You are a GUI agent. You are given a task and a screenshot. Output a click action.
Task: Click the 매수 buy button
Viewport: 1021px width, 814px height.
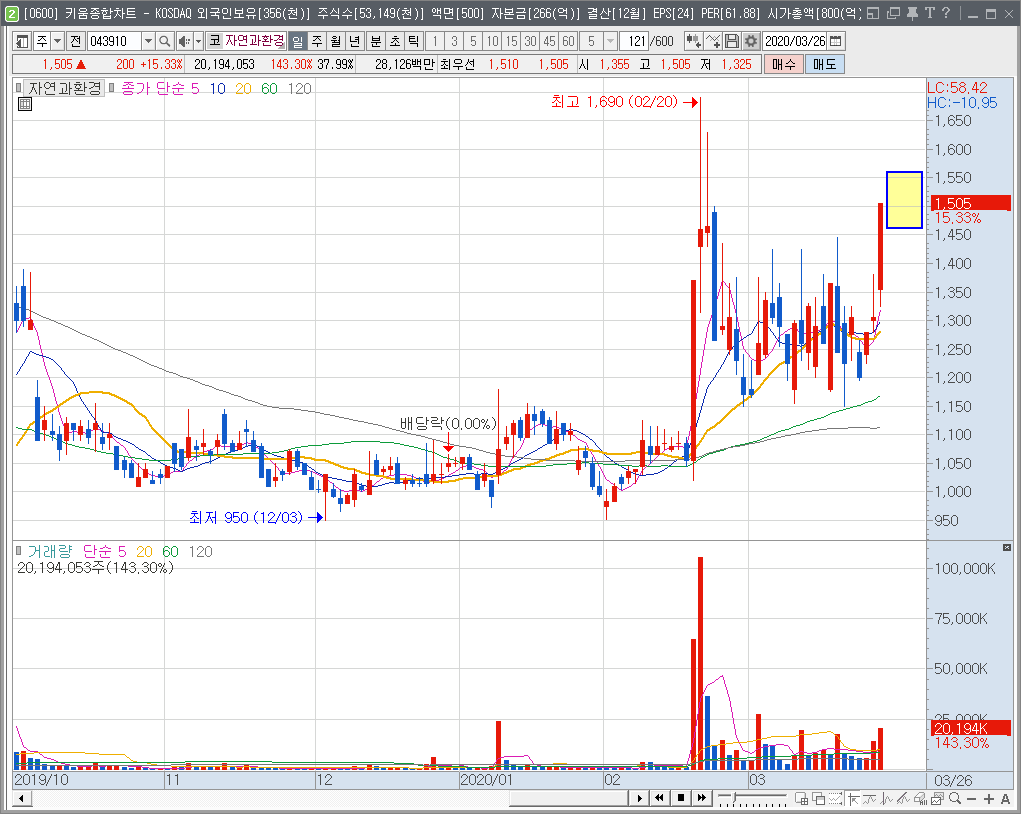tap(784, 64)
